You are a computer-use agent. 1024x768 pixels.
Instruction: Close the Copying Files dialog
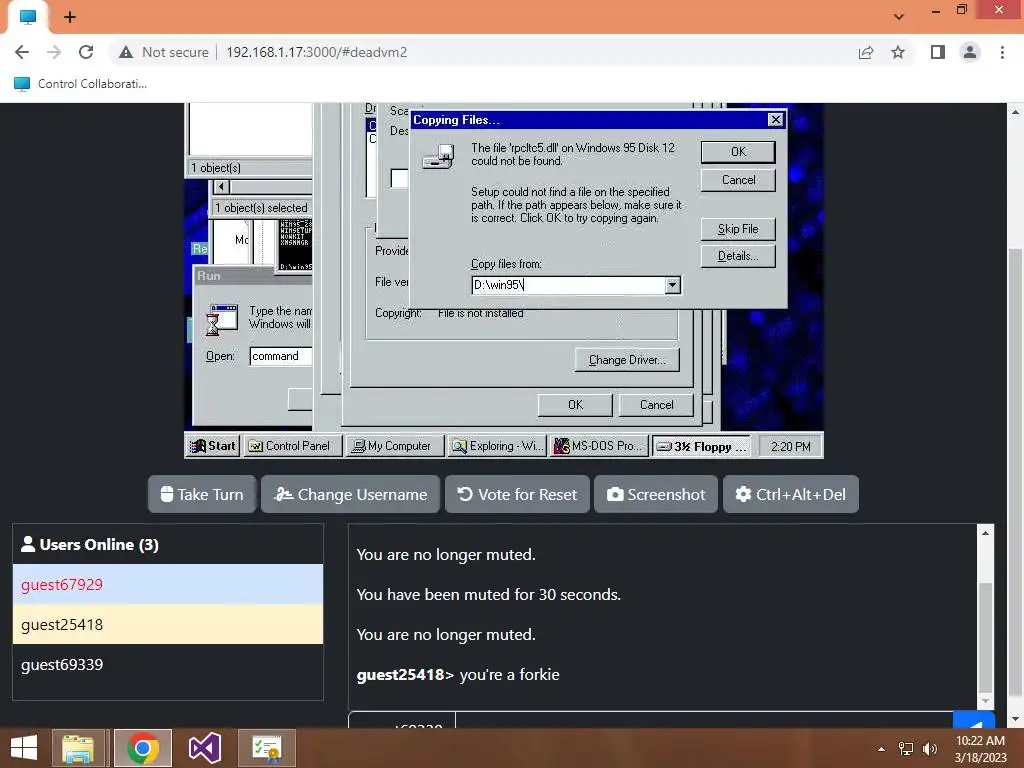click(x=775, y=120)
